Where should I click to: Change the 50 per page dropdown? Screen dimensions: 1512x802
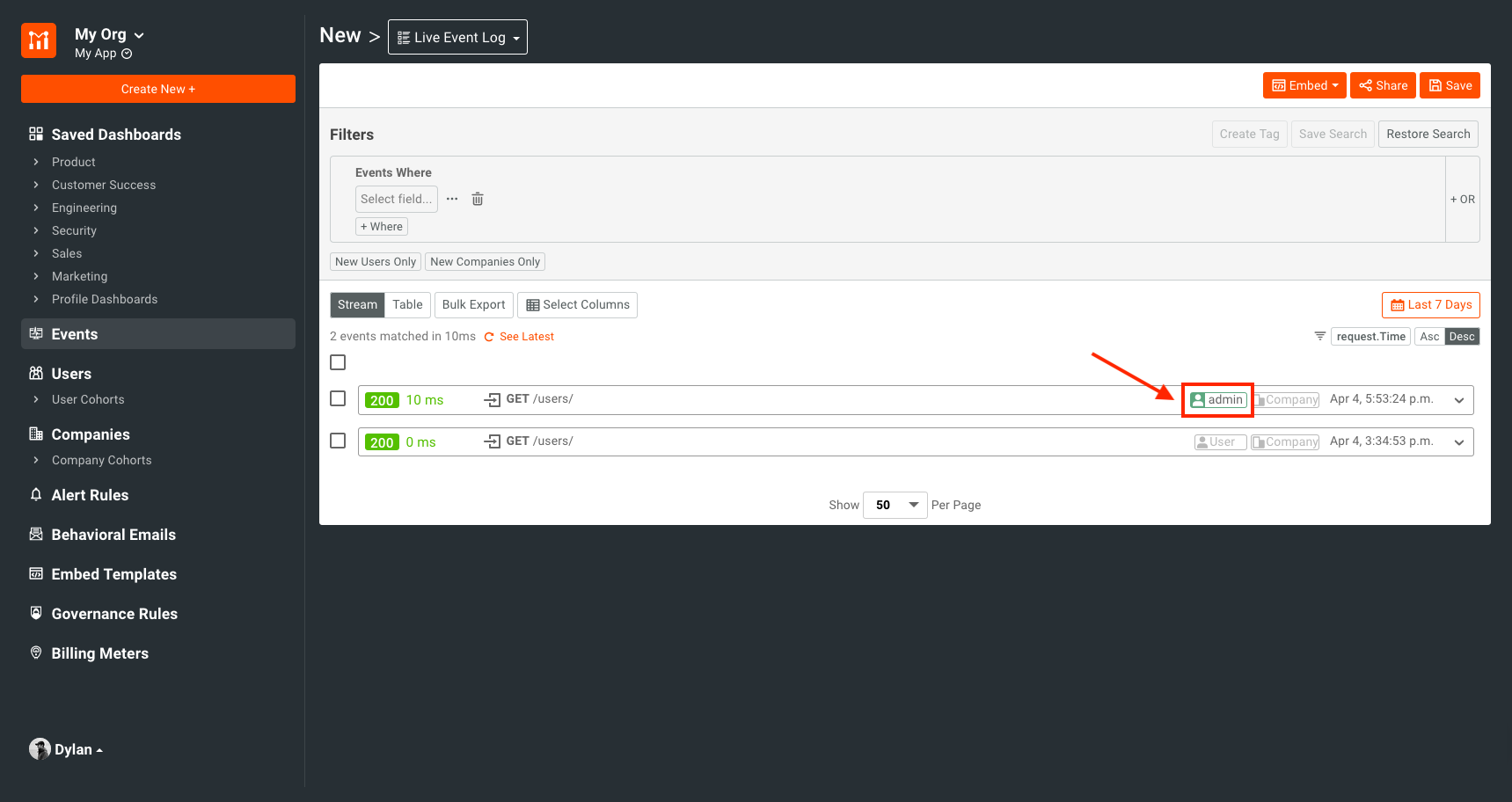point(895,505)
